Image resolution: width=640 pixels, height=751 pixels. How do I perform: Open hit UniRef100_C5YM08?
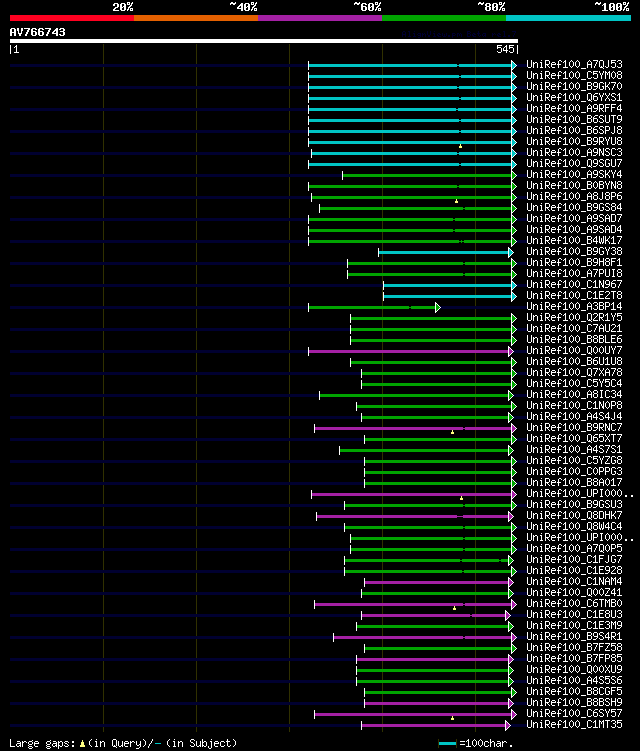(574, 75)
